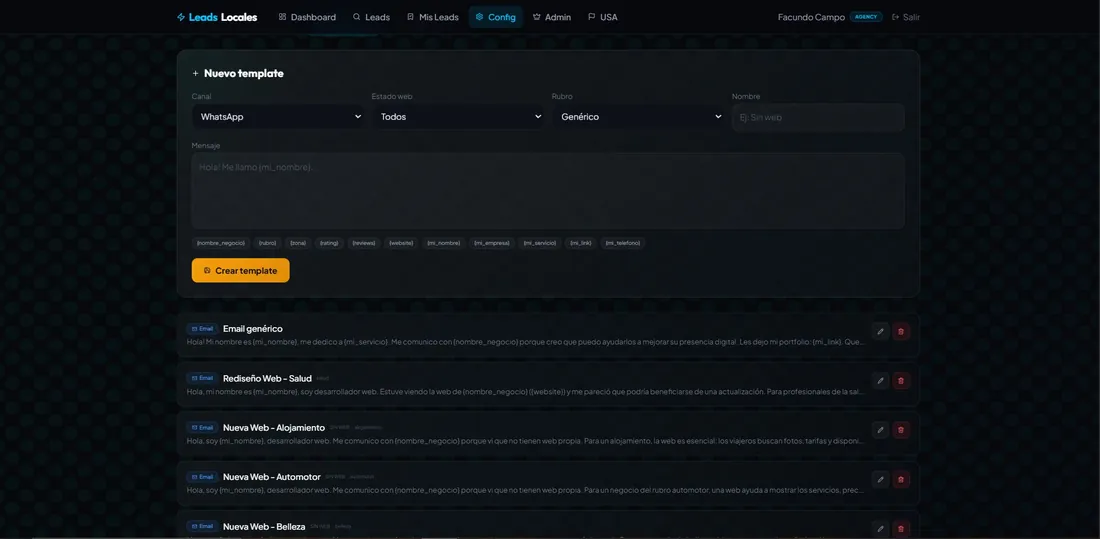This screenshot has height=539, width=1100.
Task: Open the Canal WhatsApp dropdown
Action: coord(279,117)
